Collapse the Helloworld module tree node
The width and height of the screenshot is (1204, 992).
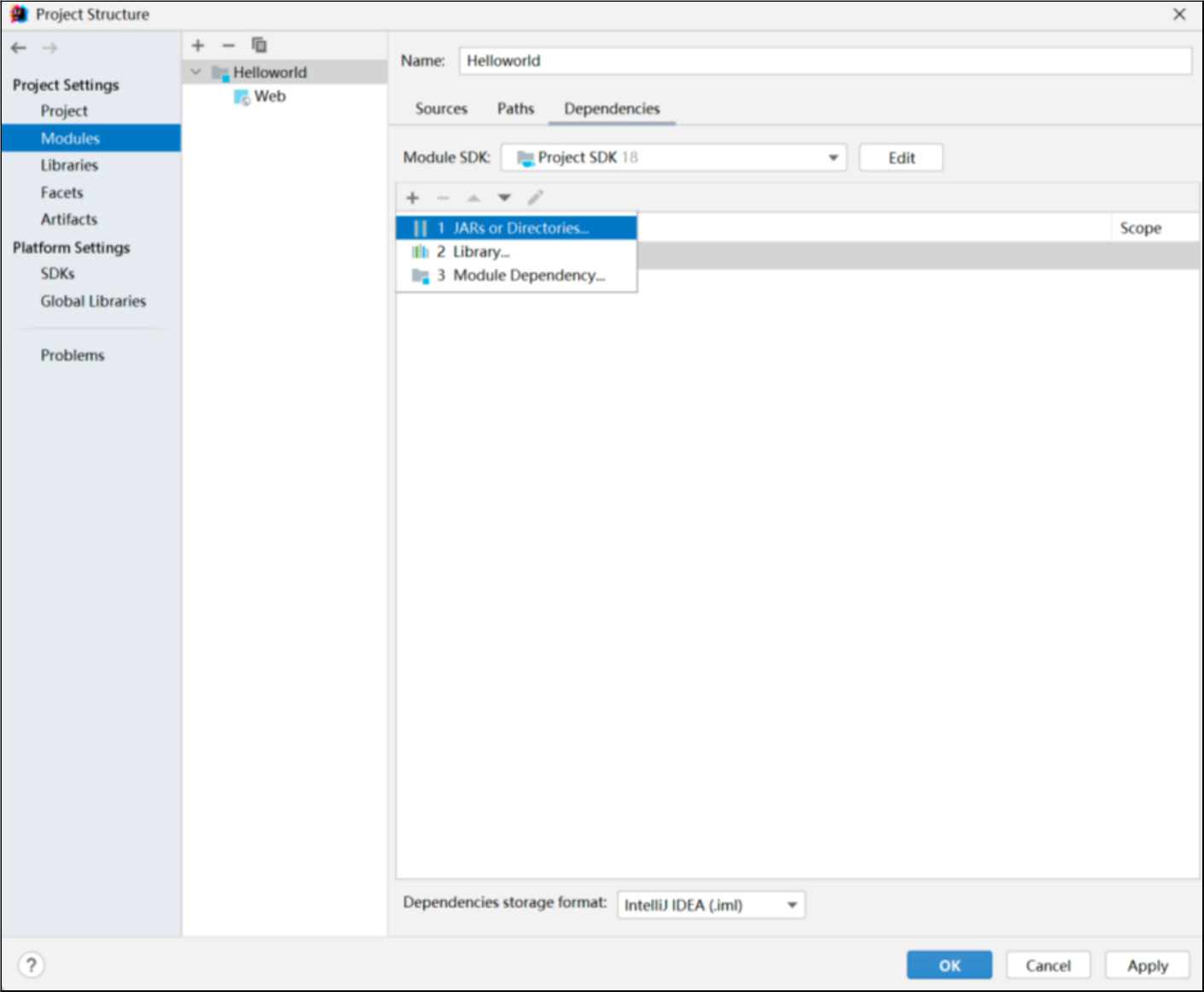coord(196,73)
